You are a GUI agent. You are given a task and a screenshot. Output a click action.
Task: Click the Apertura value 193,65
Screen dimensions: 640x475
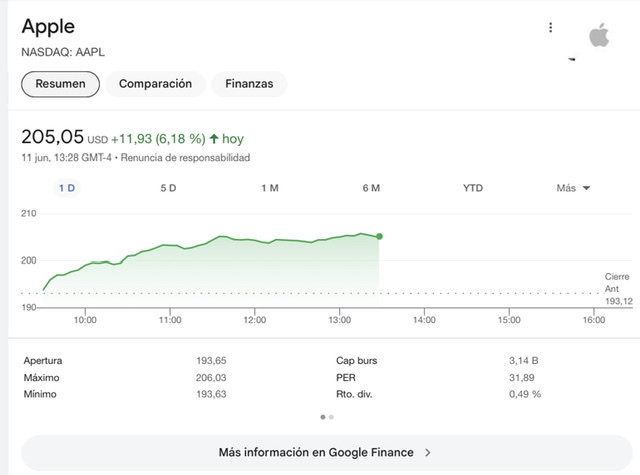[211, 361]
